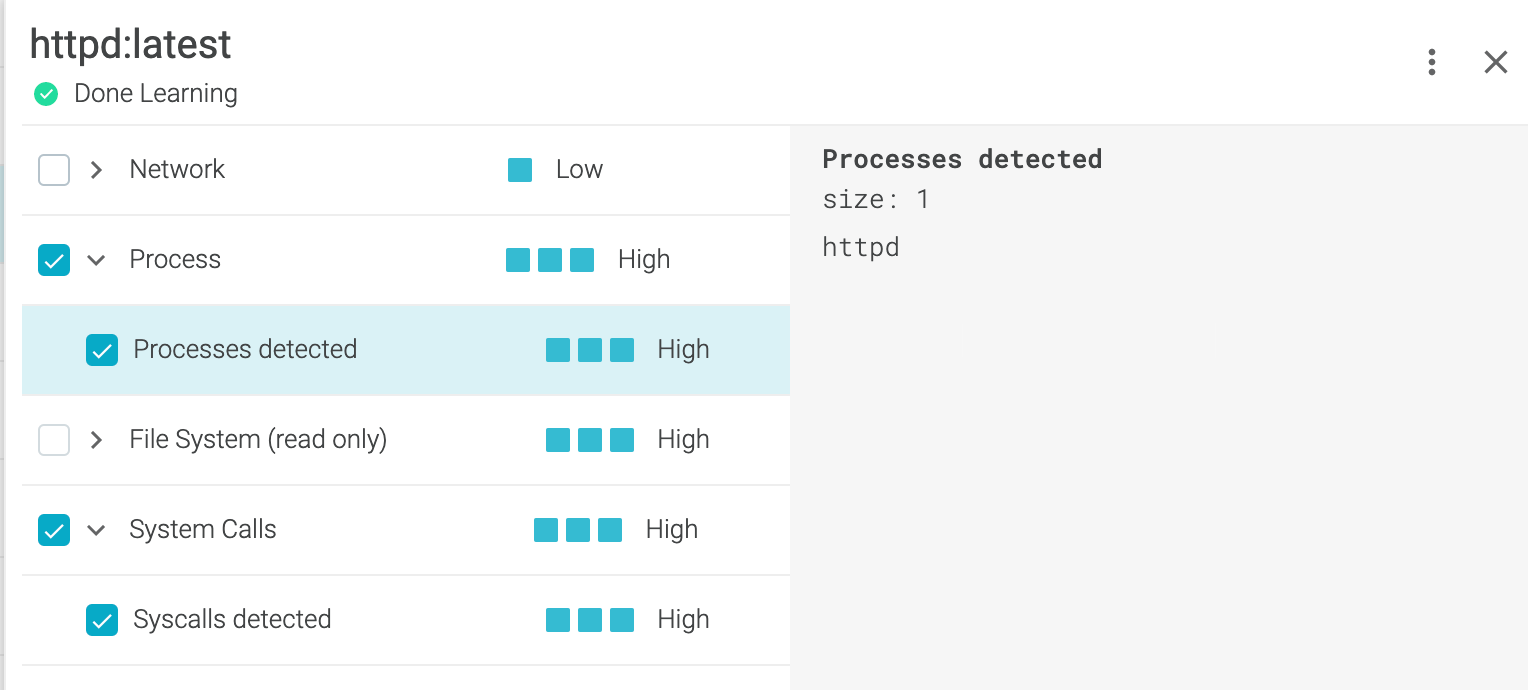Click the severity squares next to Processes detected
This screenshot has height=690, width=1536.
pos(590,350)
